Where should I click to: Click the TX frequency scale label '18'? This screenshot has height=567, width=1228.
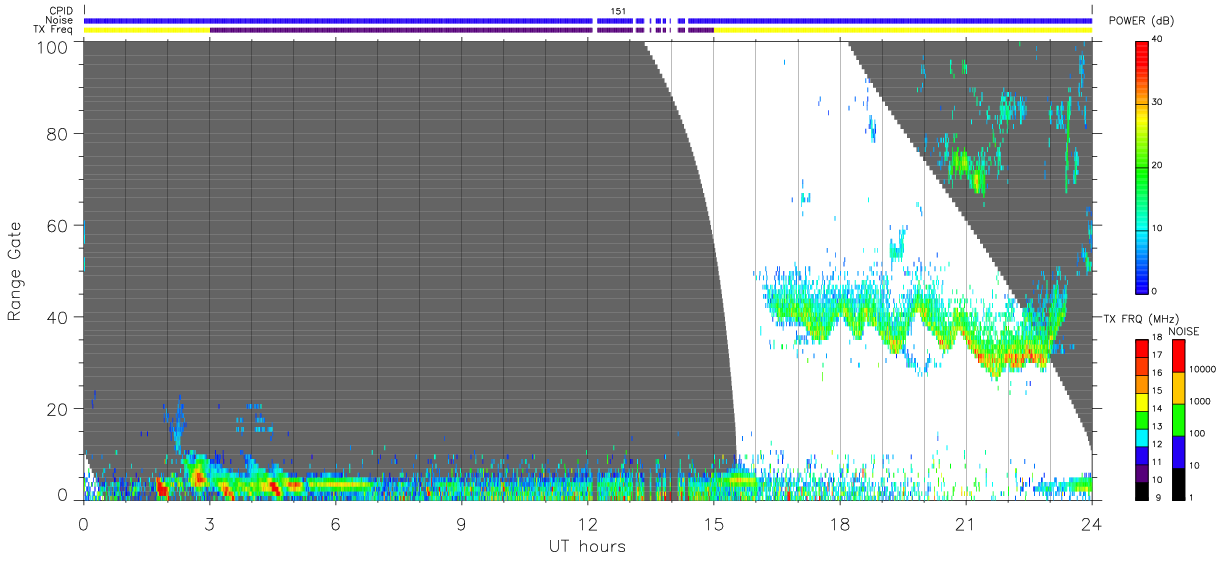click(1157, 339)
